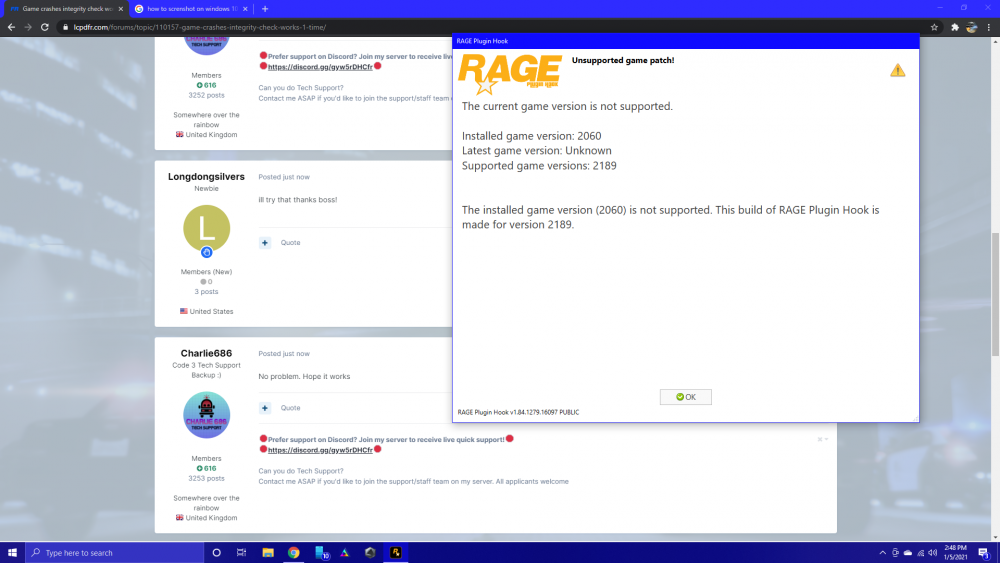Open the blue app with the 10 badge
The width and height of the screenshot is (1000, 563).
tap(321, 553)
